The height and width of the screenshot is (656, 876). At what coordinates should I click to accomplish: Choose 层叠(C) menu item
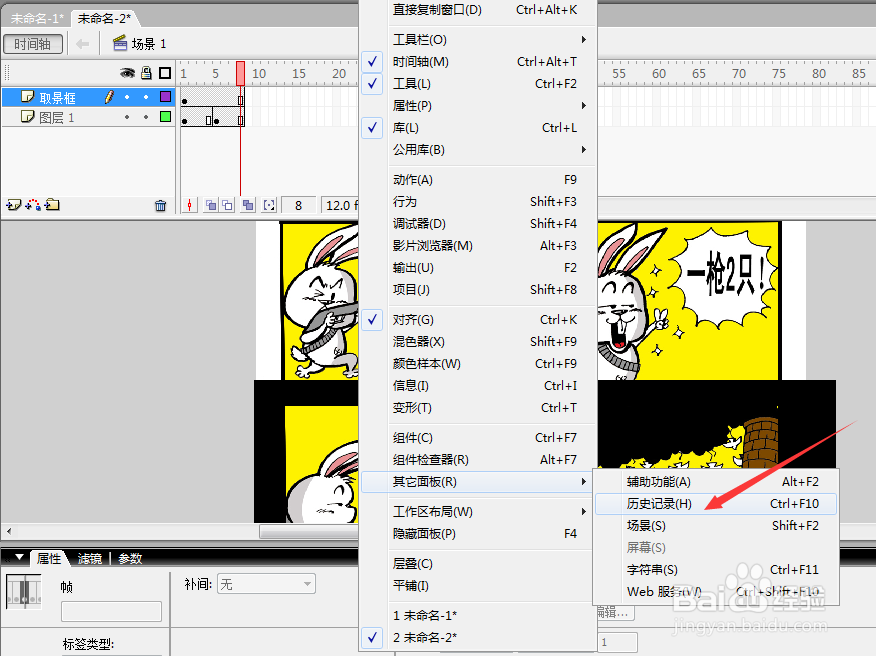click(x=478, y=564)
